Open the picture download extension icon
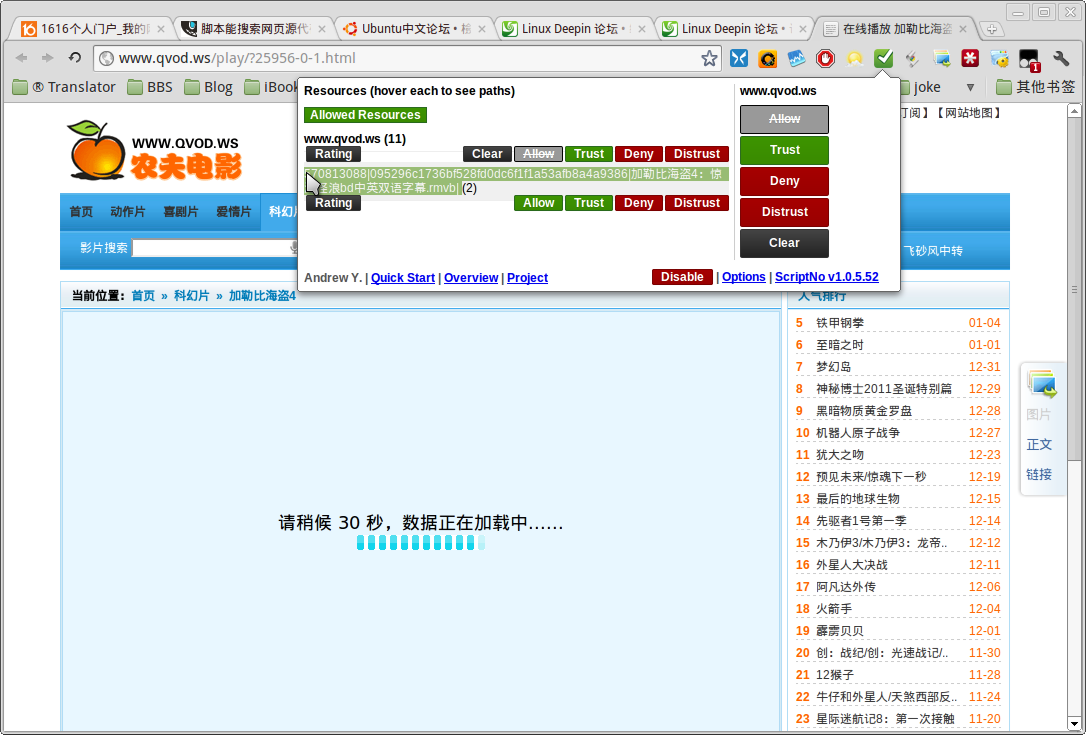 click(x=941, y=59)
